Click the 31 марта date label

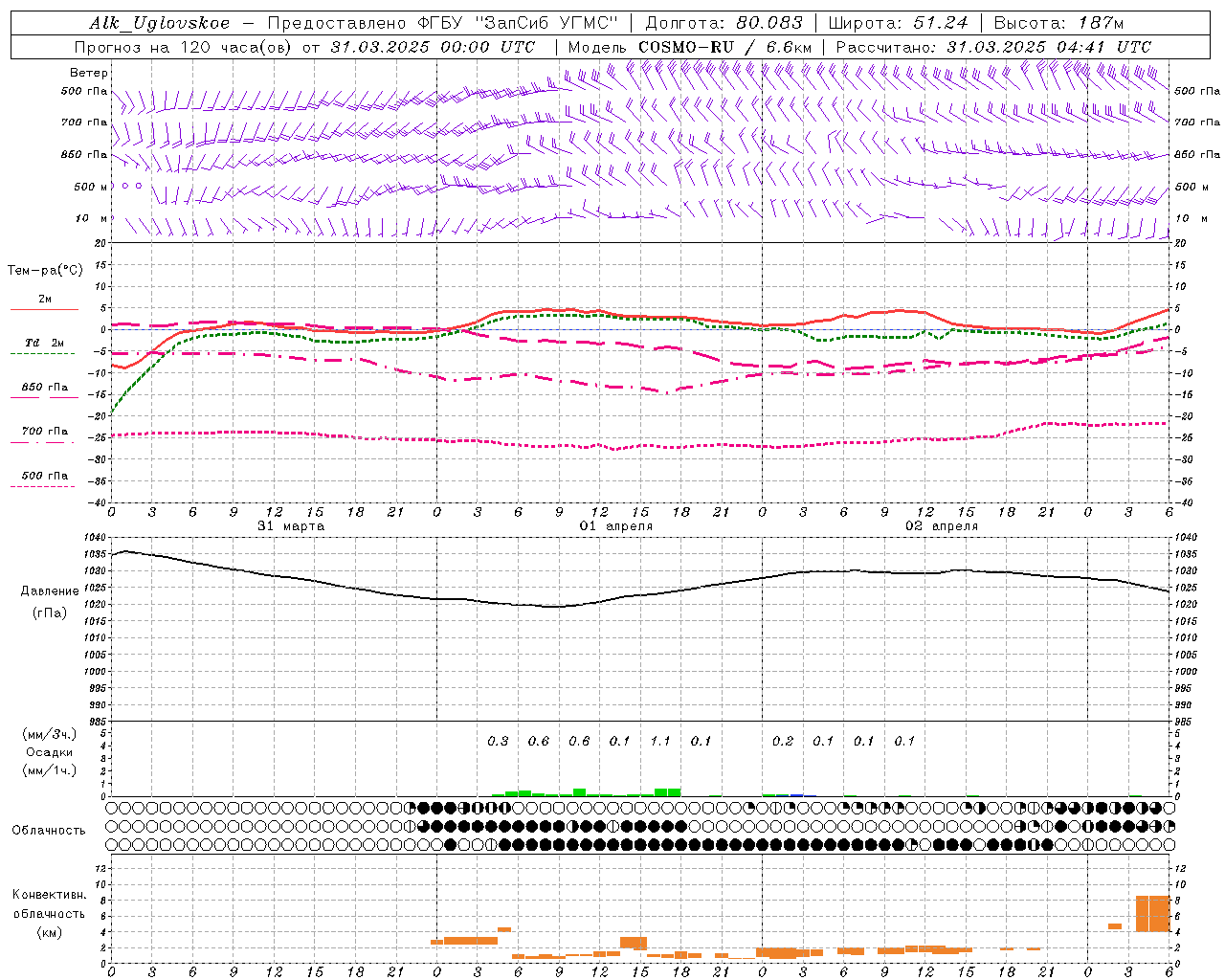[291, 526]
